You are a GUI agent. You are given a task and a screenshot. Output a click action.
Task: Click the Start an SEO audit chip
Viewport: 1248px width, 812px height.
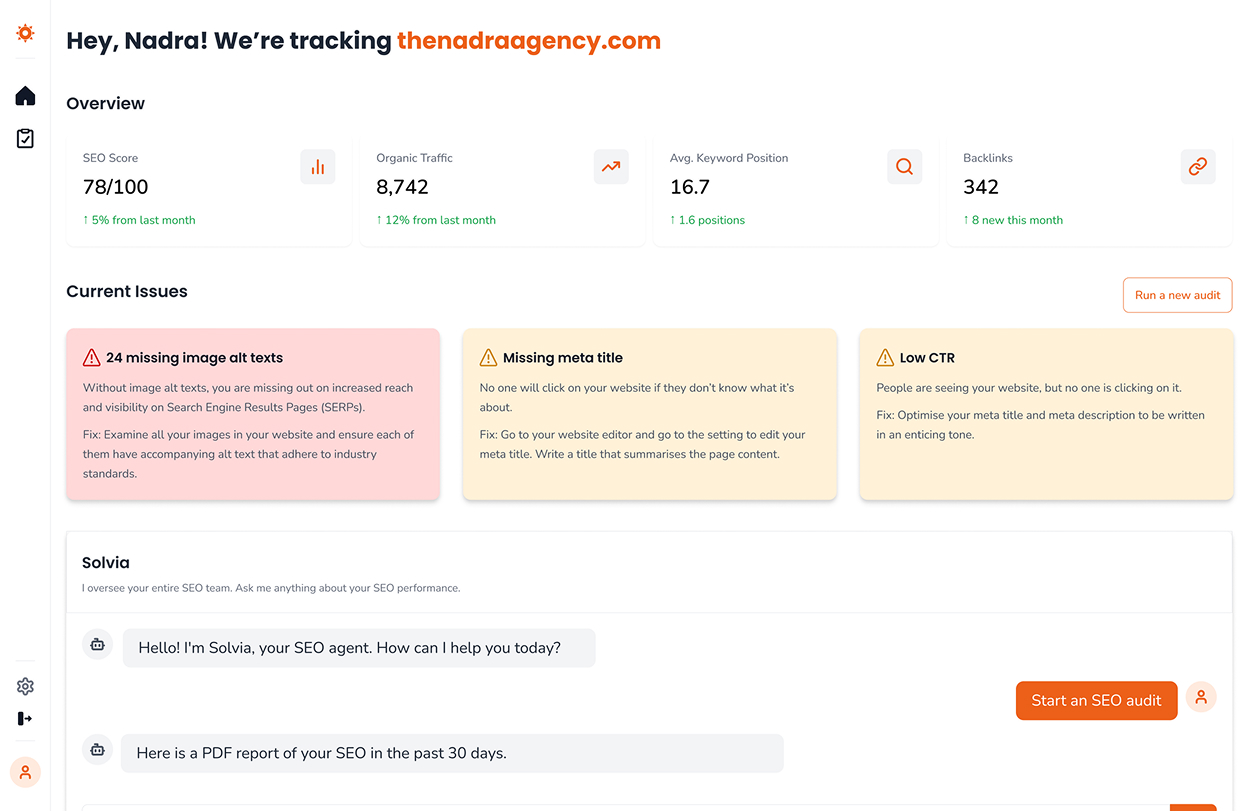[x=1096, y=701]
